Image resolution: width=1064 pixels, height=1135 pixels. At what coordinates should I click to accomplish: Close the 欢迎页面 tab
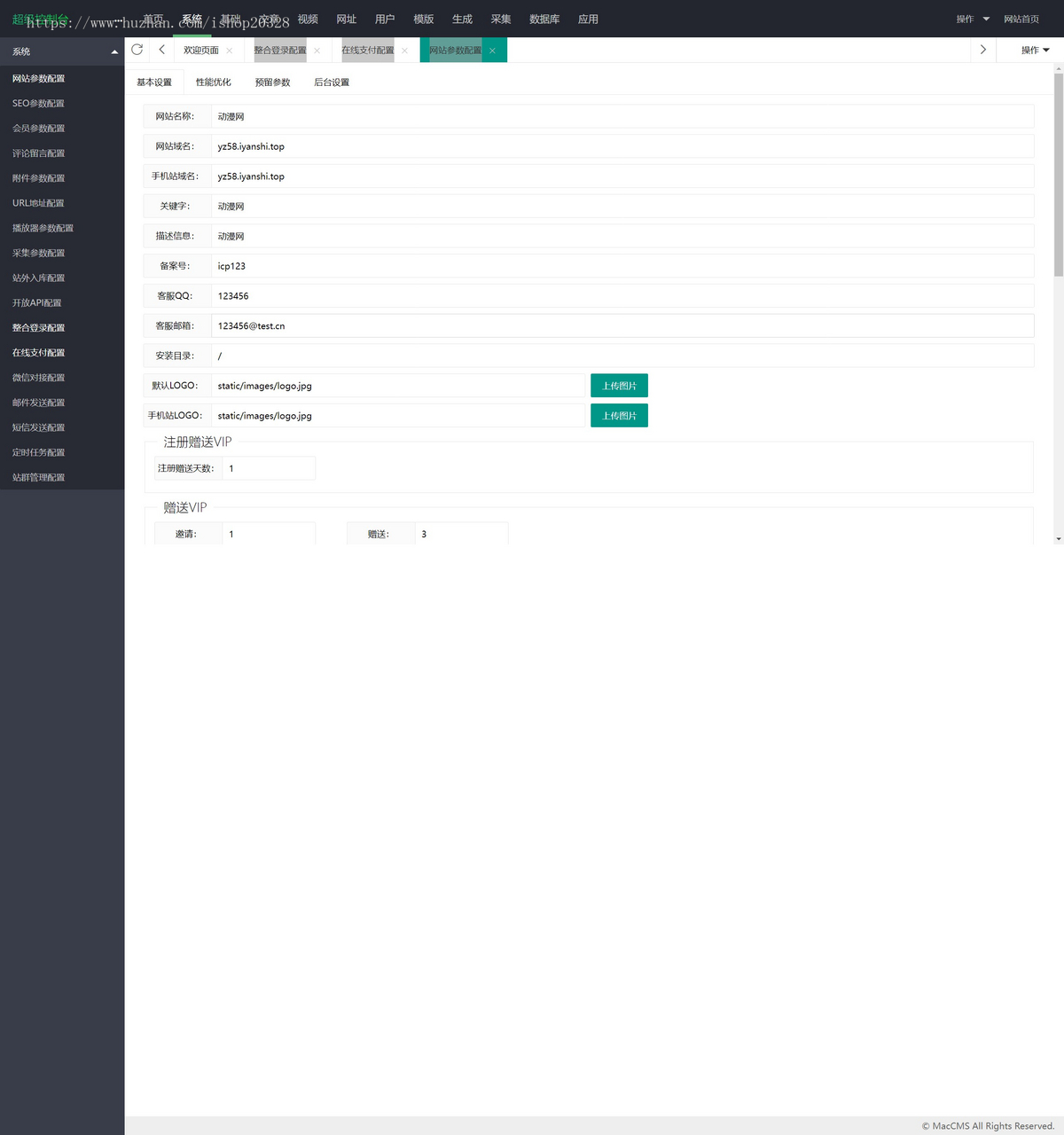point(230,51)
